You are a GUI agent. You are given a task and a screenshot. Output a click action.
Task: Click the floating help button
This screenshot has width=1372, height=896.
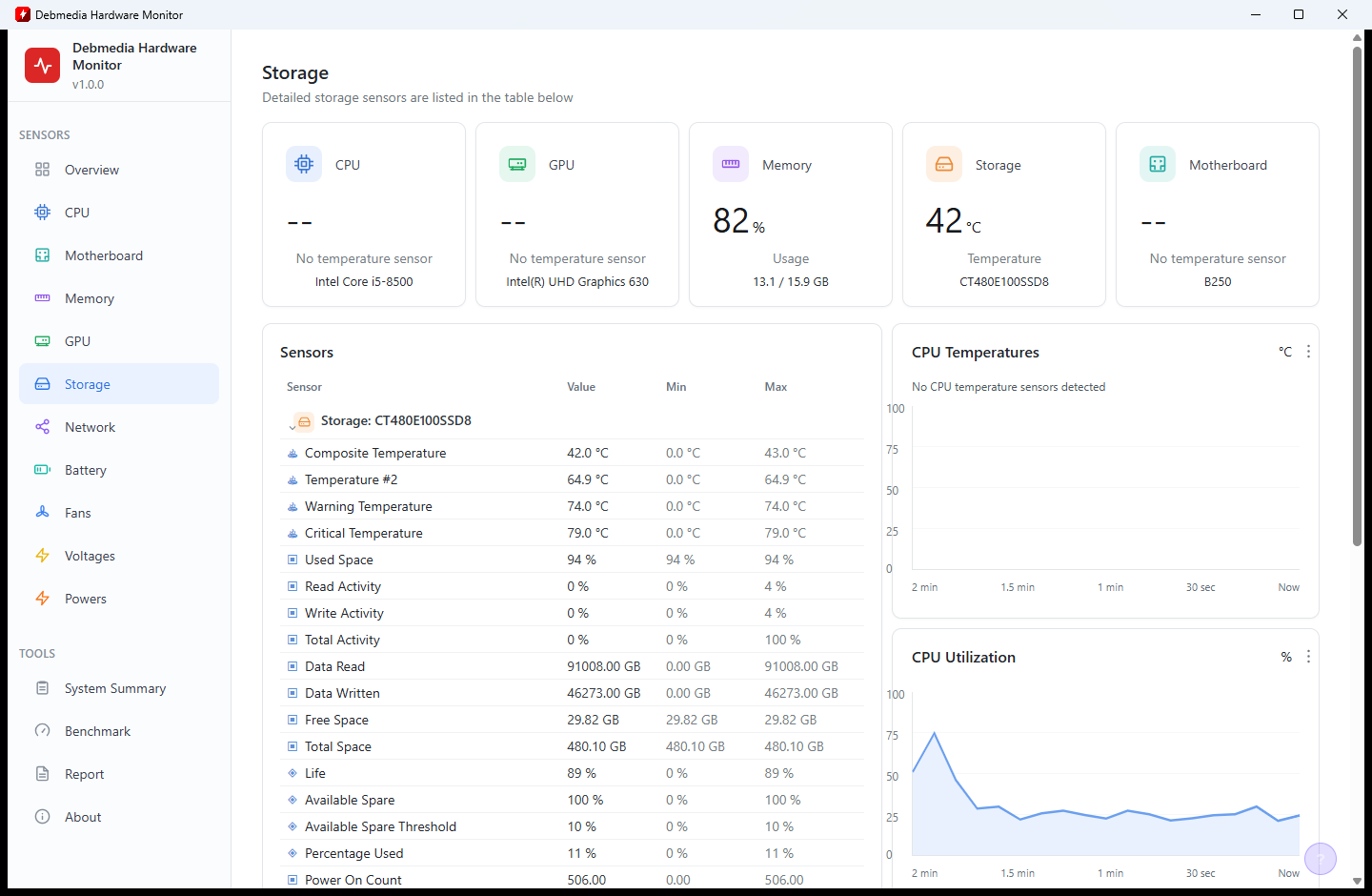(x=1321, y=859)
